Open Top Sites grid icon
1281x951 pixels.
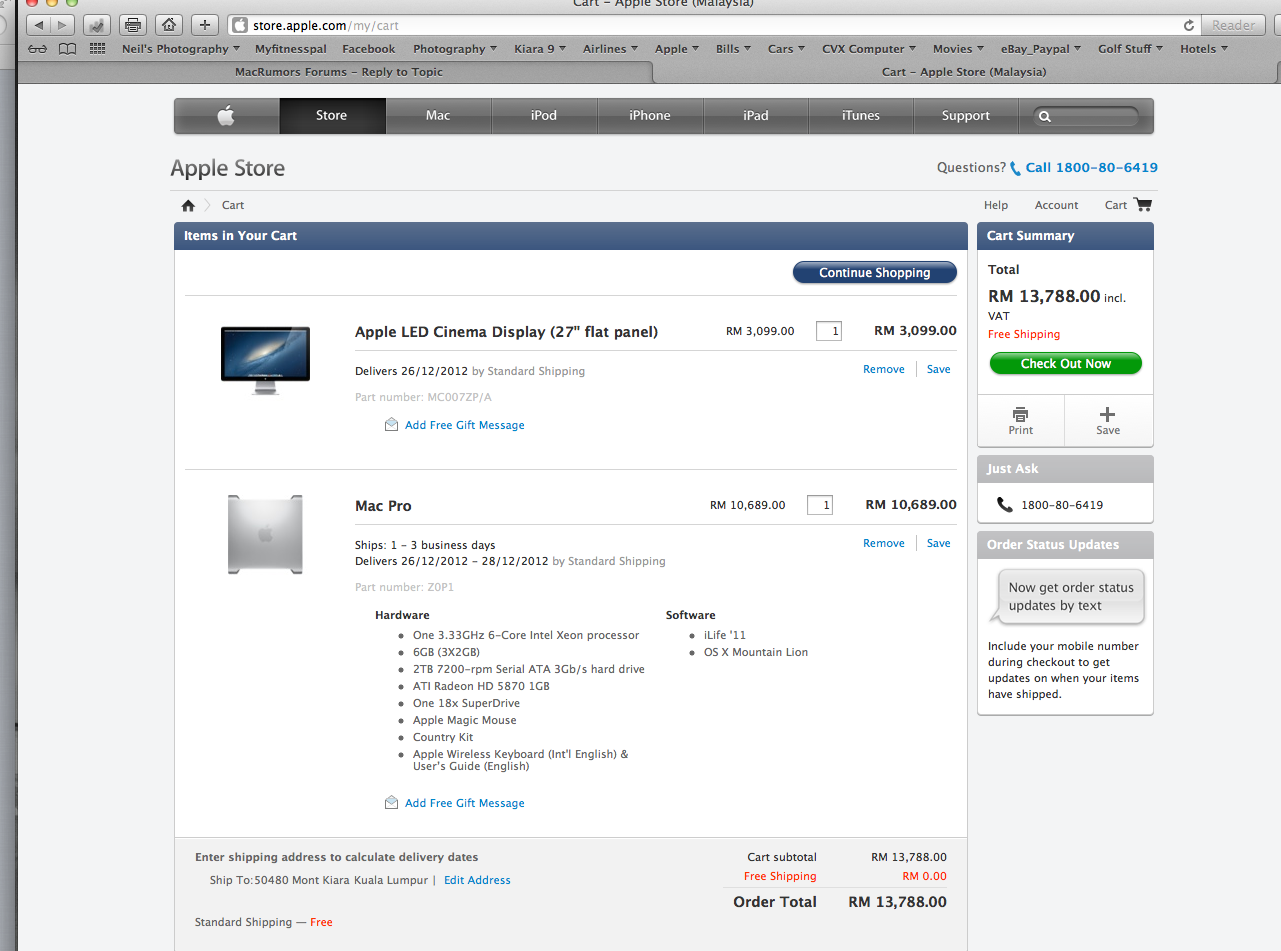coord(97,49)
